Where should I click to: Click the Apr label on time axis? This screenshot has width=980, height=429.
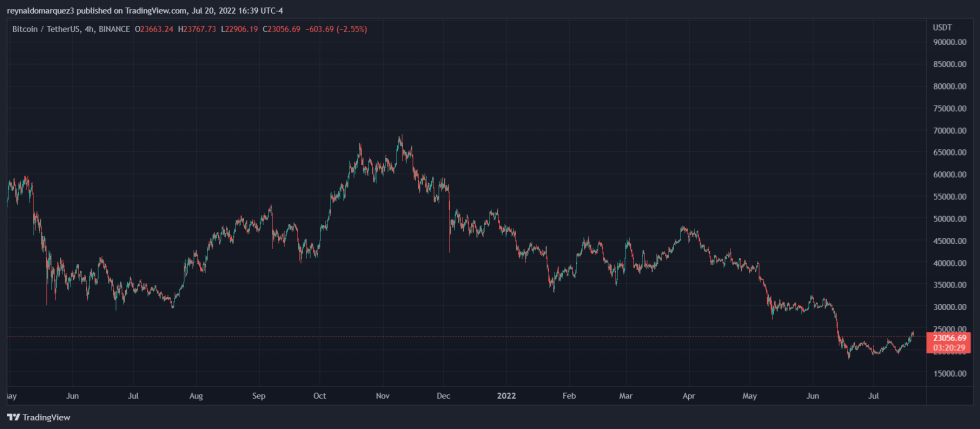689,396
